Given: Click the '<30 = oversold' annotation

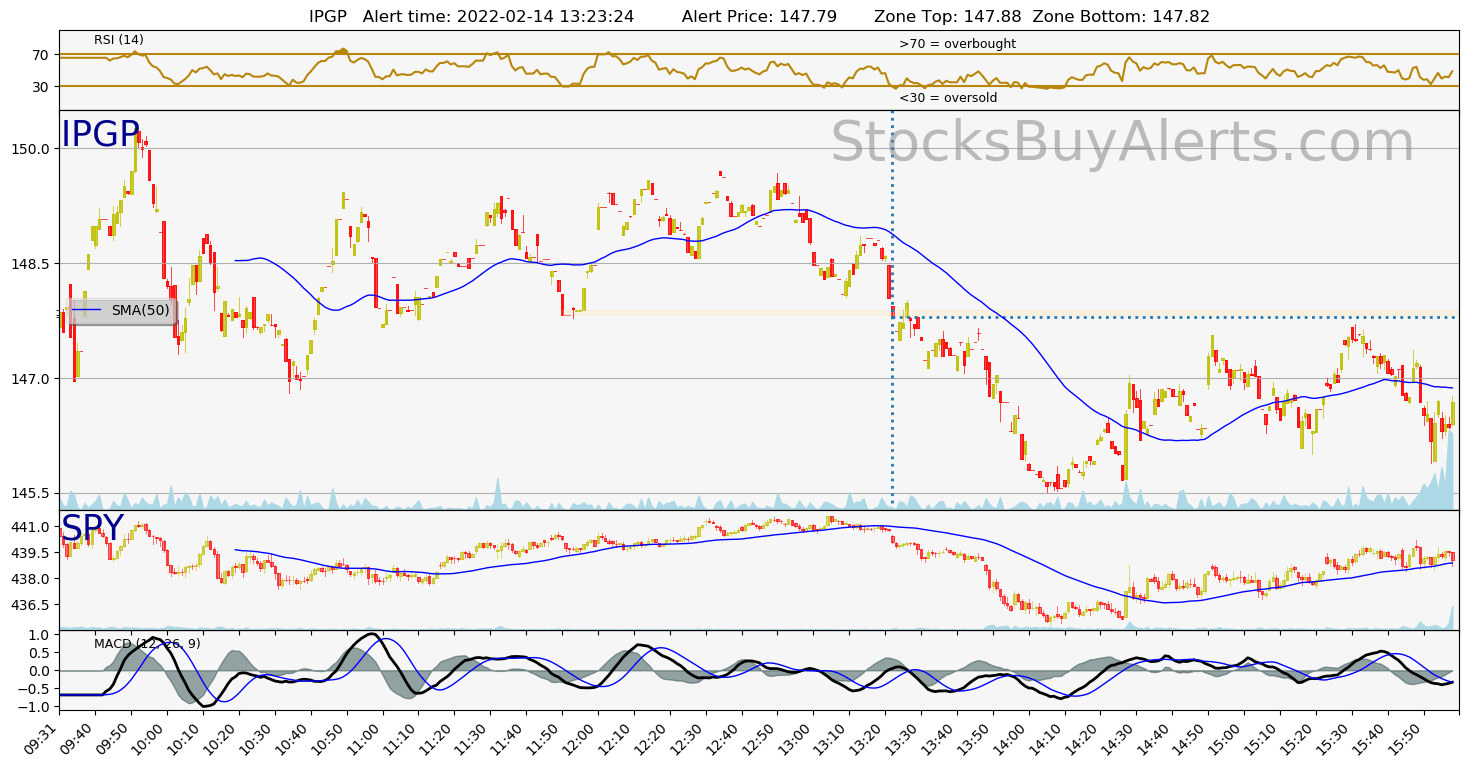Looking at the screenshot, I should click(x=948, y=98).
